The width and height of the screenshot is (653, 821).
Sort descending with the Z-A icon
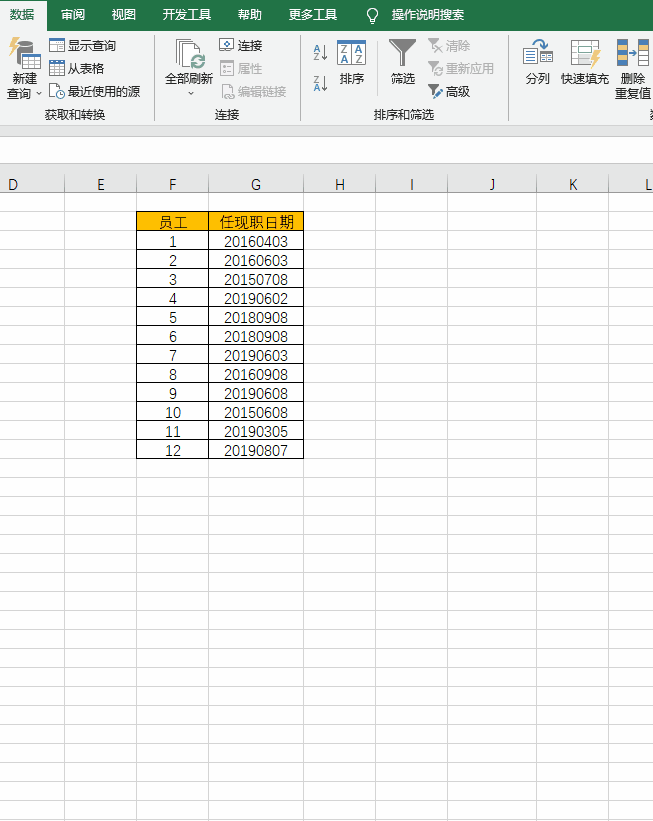click(320, 83)
